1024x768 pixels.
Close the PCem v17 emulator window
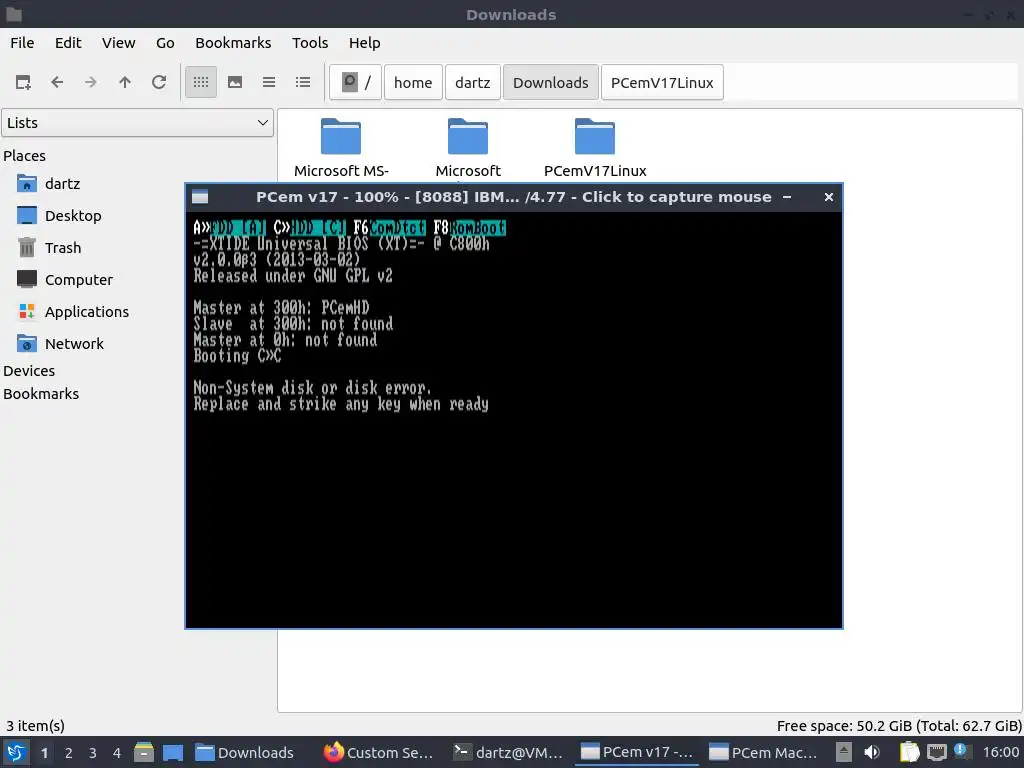829,197
